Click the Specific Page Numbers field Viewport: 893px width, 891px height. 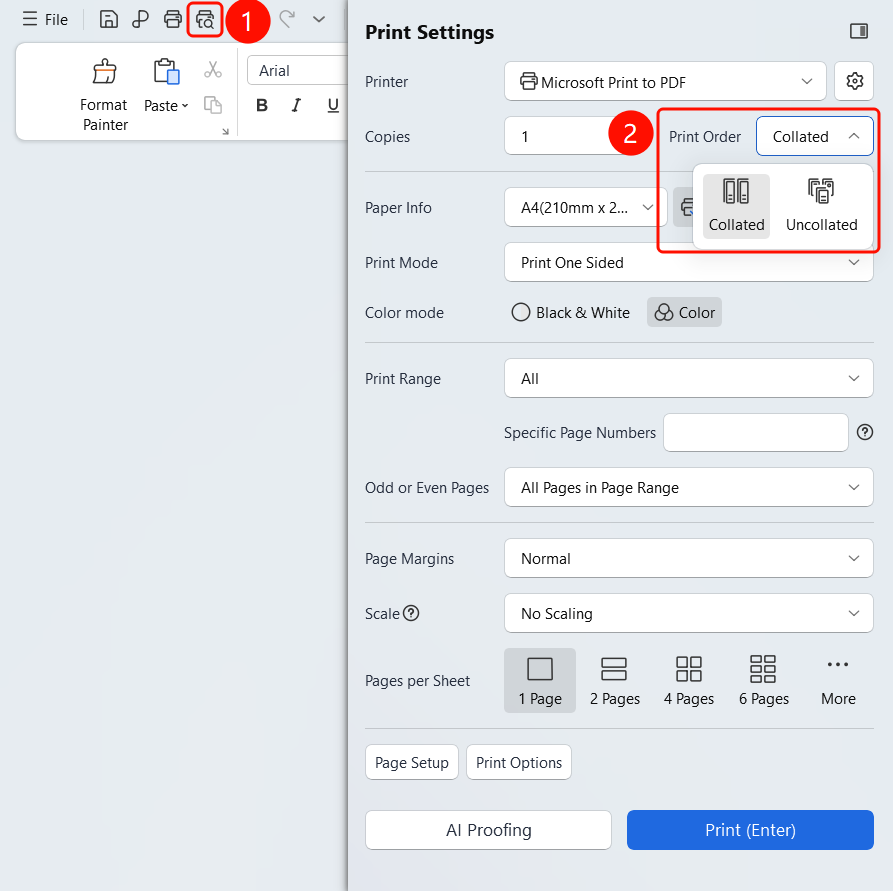pos(756,432)
